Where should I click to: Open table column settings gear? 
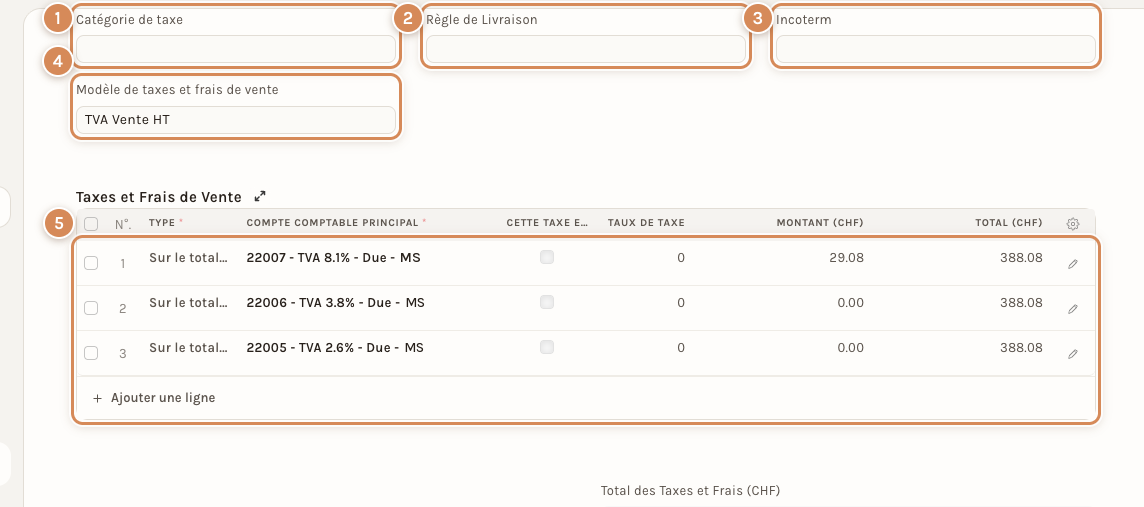point(1072,224)
